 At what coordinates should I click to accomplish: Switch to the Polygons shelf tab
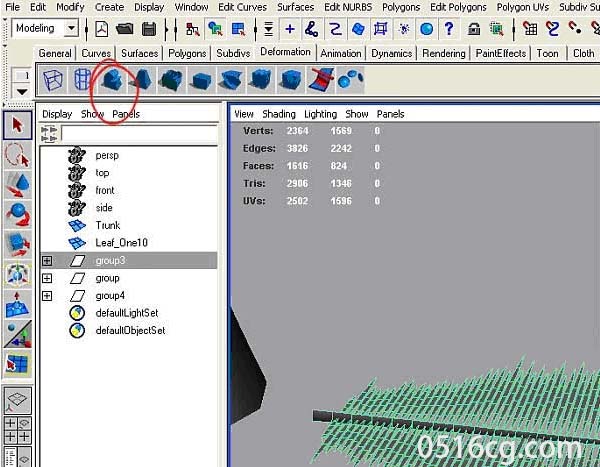pos(187,53)
